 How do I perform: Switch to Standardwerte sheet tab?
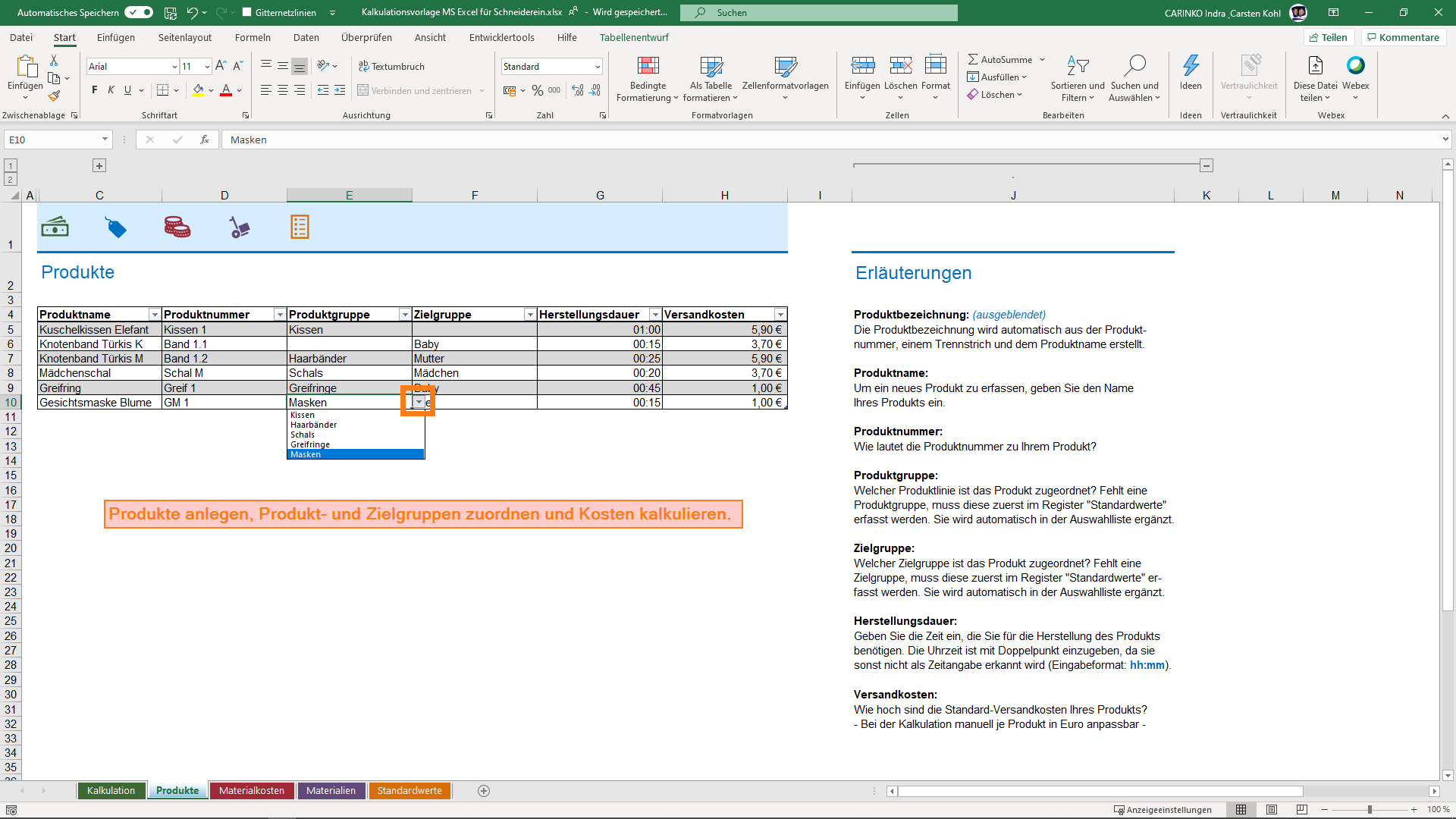pyautogui.click(x=409, y=791)
